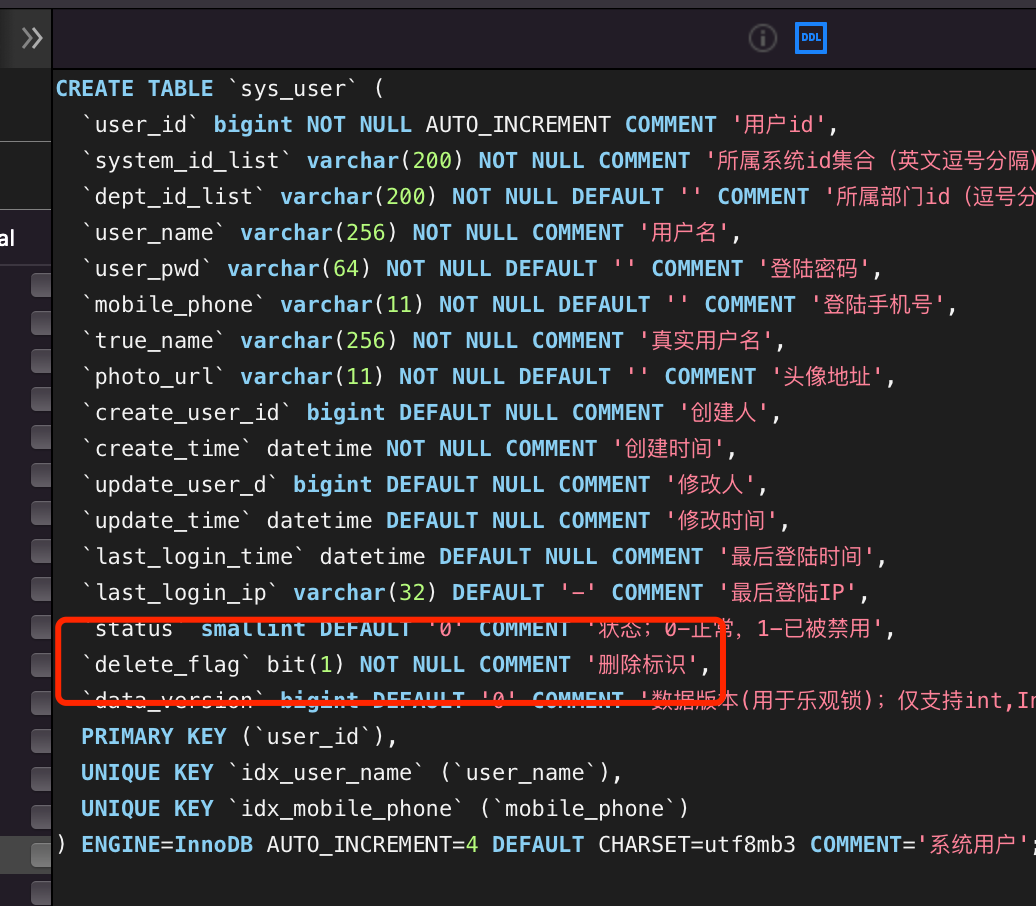Click the `mobile_phone` column definition name
This screenshot has height=906, width=1036.
click(x=173, y=304)
